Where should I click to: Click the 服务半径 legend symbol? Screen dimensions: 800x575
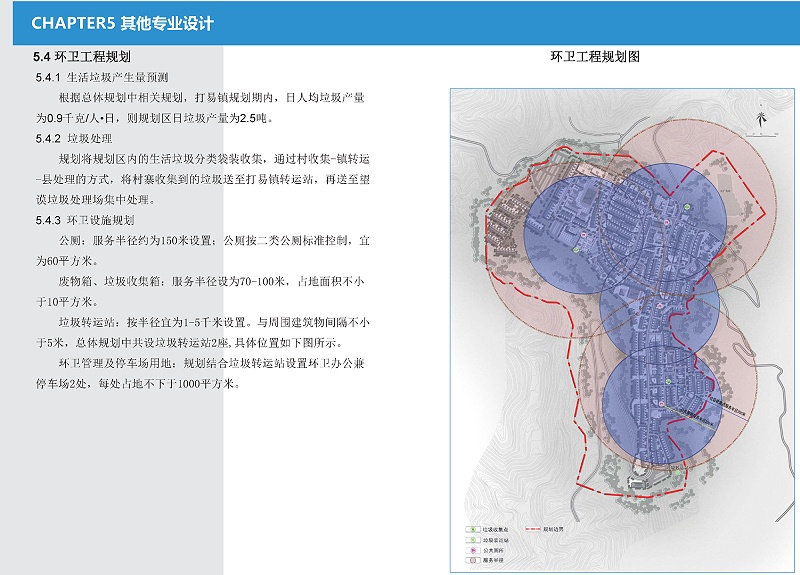point(471,561)
